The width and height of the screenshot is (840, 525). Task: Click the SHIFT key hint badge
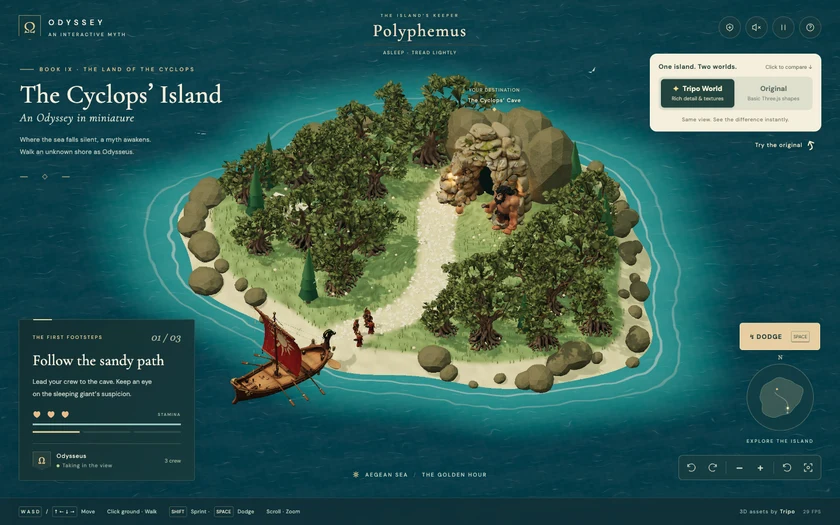[x=178, y=512]
